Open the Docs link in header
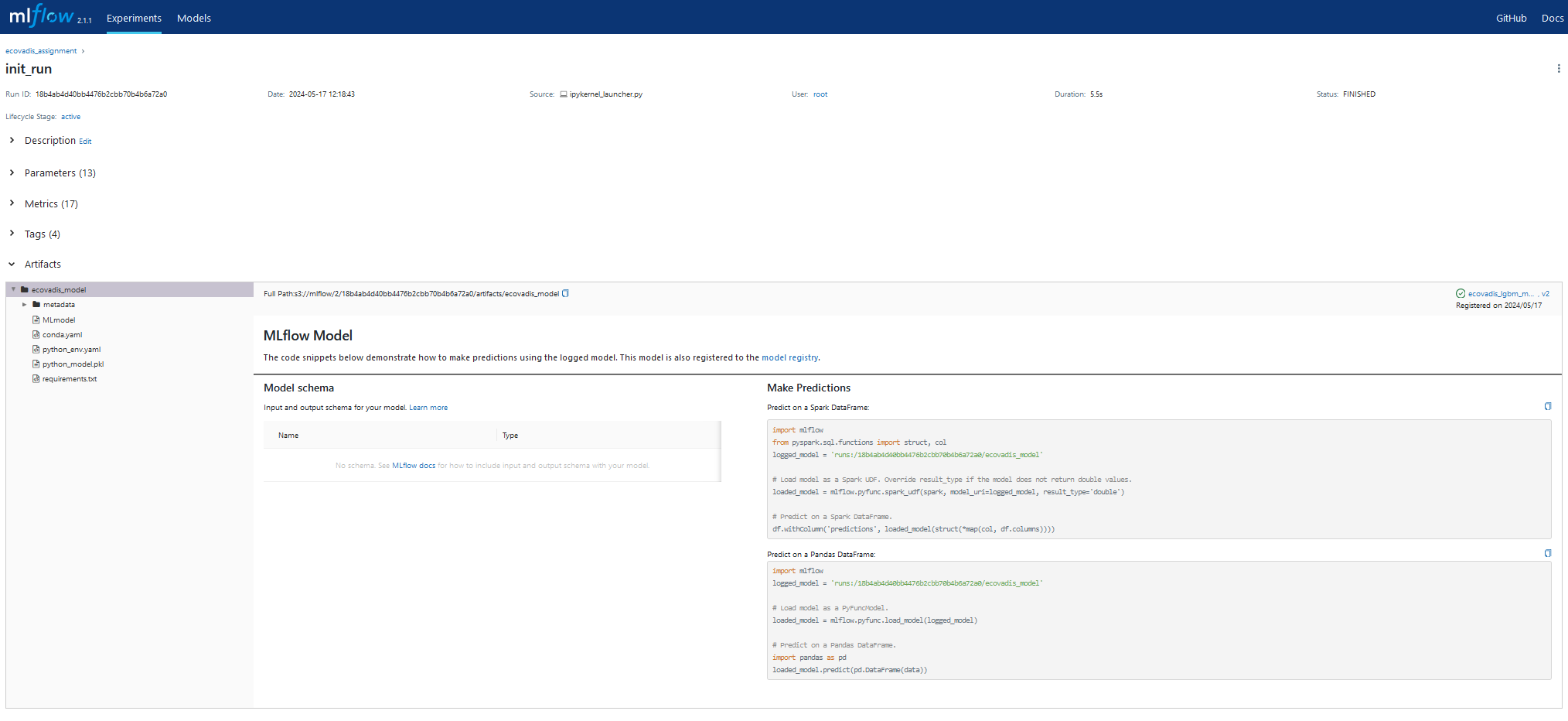Image resolution: width=1568 pixels, height=721 pixels. coord(1553,18)
